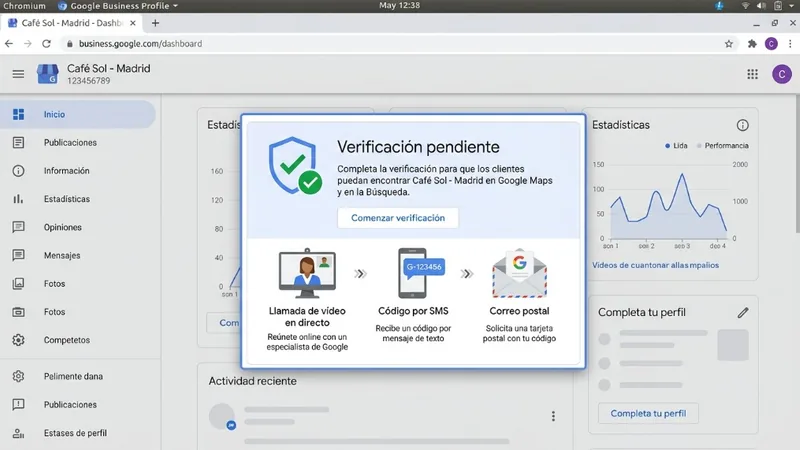
Task: Click the Publicaciones icon below Inicio
Action: (x=18, y=142)
